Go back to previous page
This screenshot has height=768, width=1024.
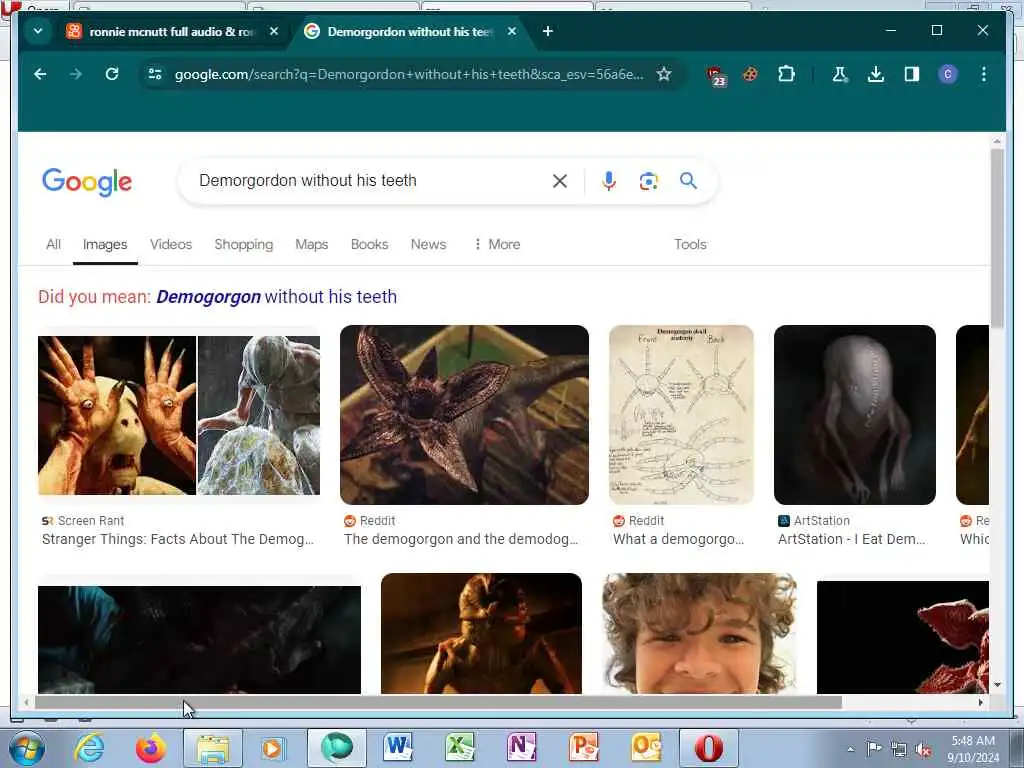[40, 74]
